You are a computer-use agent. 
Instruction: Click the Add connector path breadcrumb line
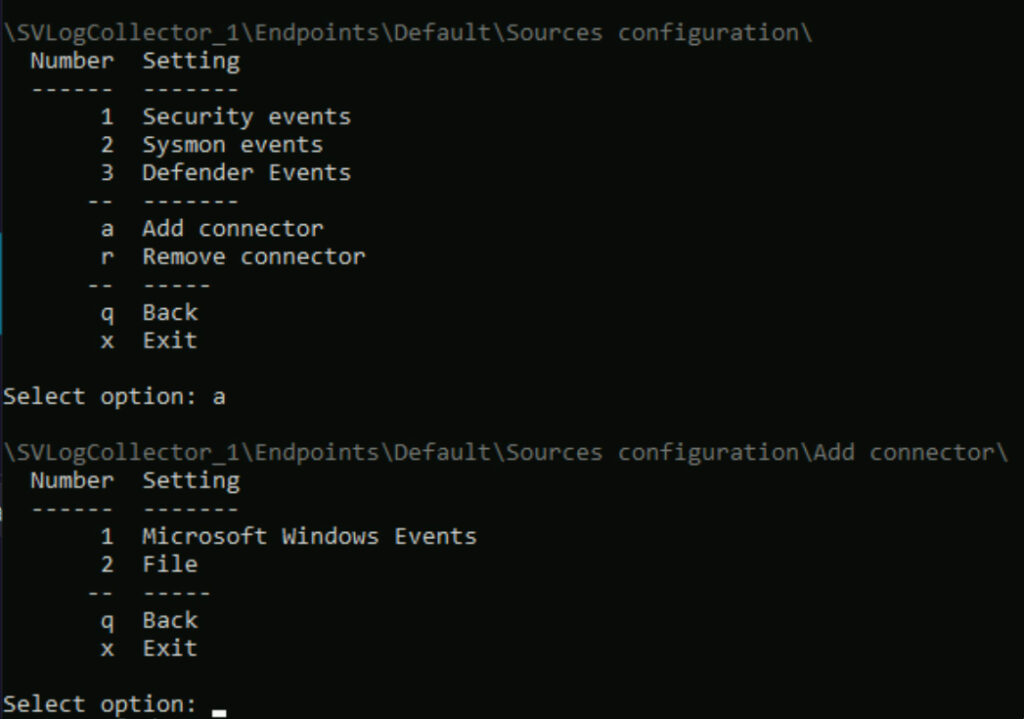click(x=505, y=453)
